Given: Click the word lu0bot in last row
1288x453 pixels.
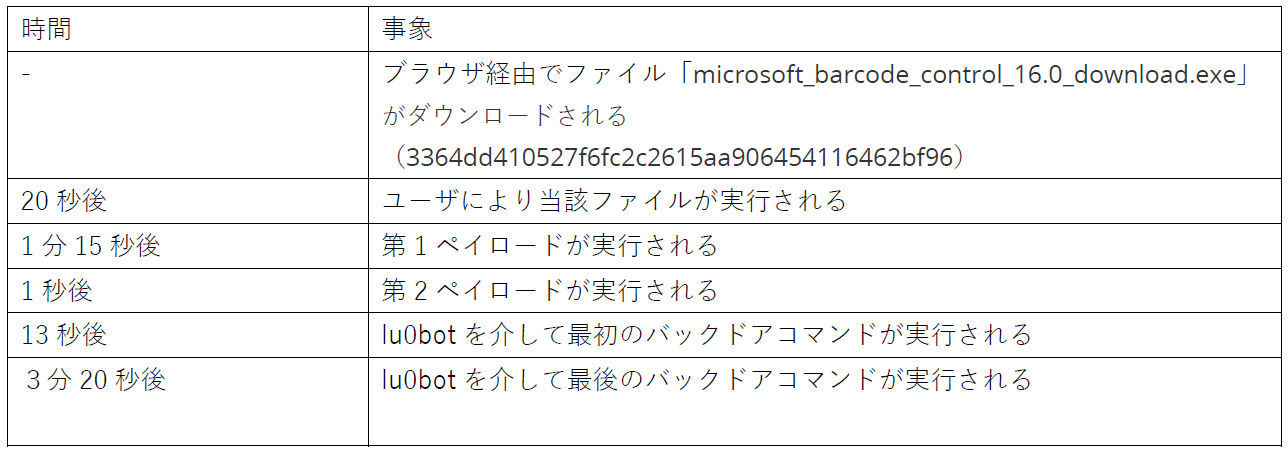Looking at the screenshot, I should click(420, 380).
